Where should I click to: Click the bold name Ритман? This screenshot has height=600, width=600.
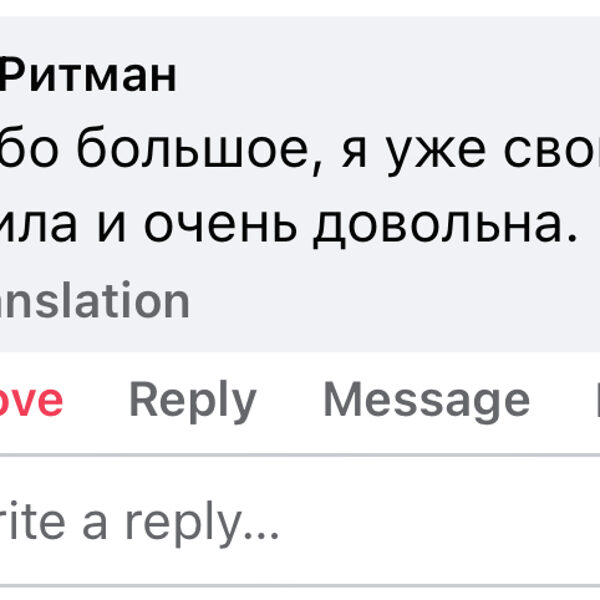[88, 75]
